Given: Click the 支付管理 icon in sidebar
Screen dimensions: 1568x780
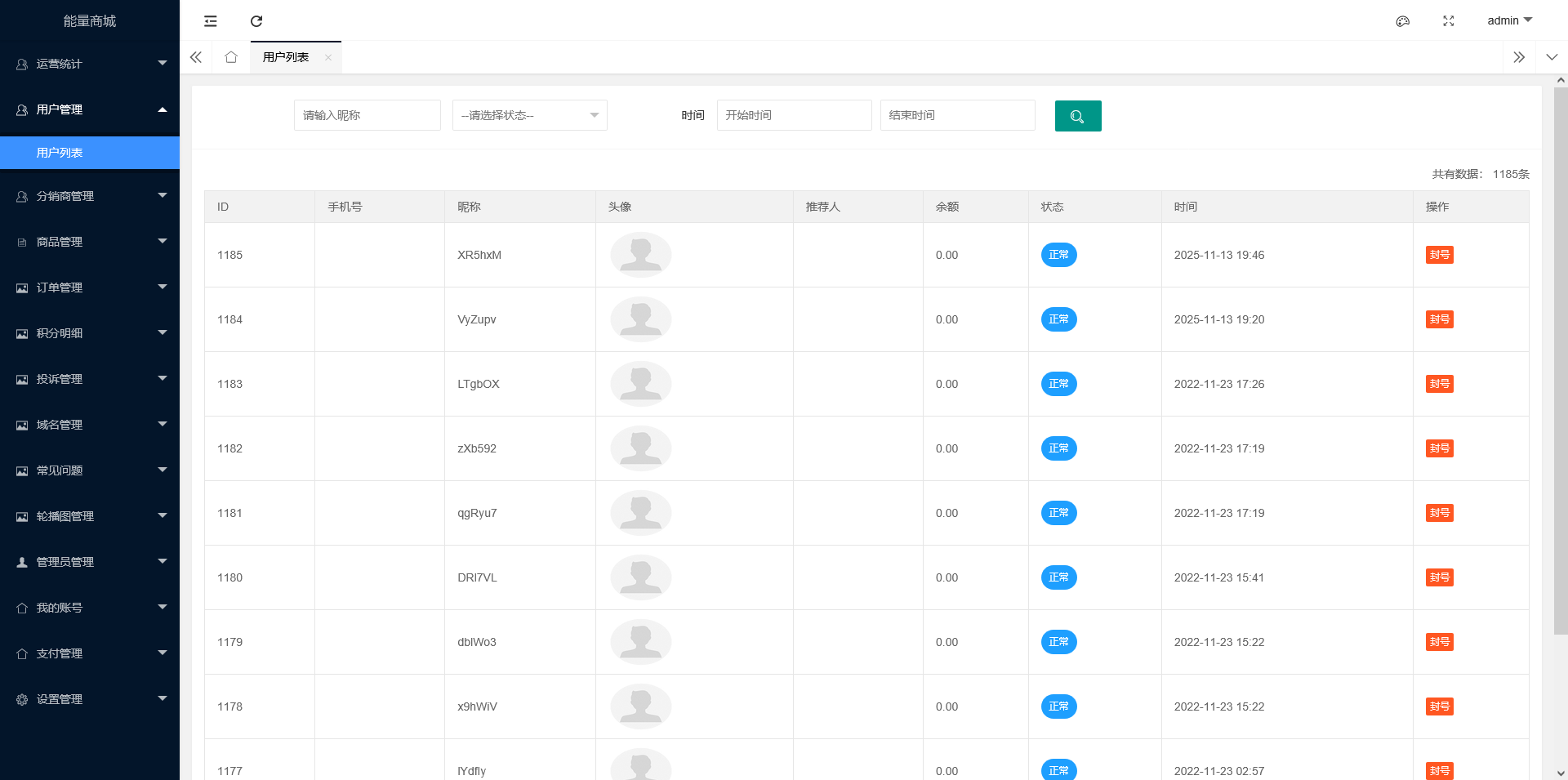Looking at the screenshot, I should [x=22, y=653].
